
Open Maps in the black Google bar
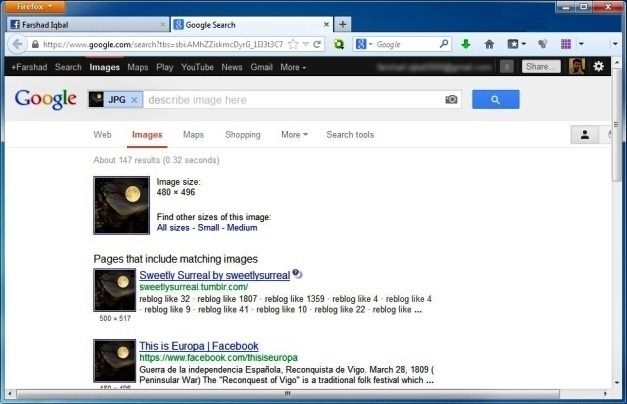pyautogui.click(x=138, y=67)
